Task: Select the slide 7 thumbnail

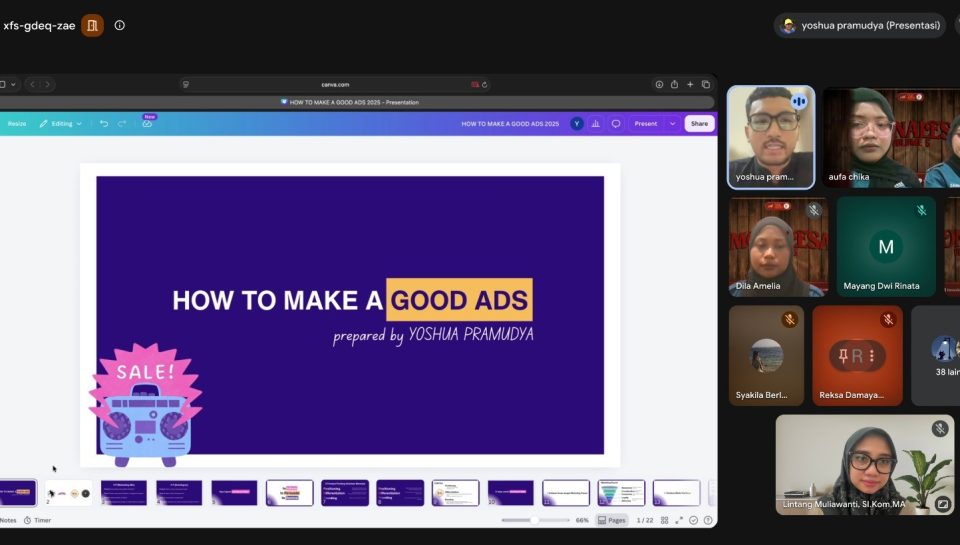Action: coord(345,493)
